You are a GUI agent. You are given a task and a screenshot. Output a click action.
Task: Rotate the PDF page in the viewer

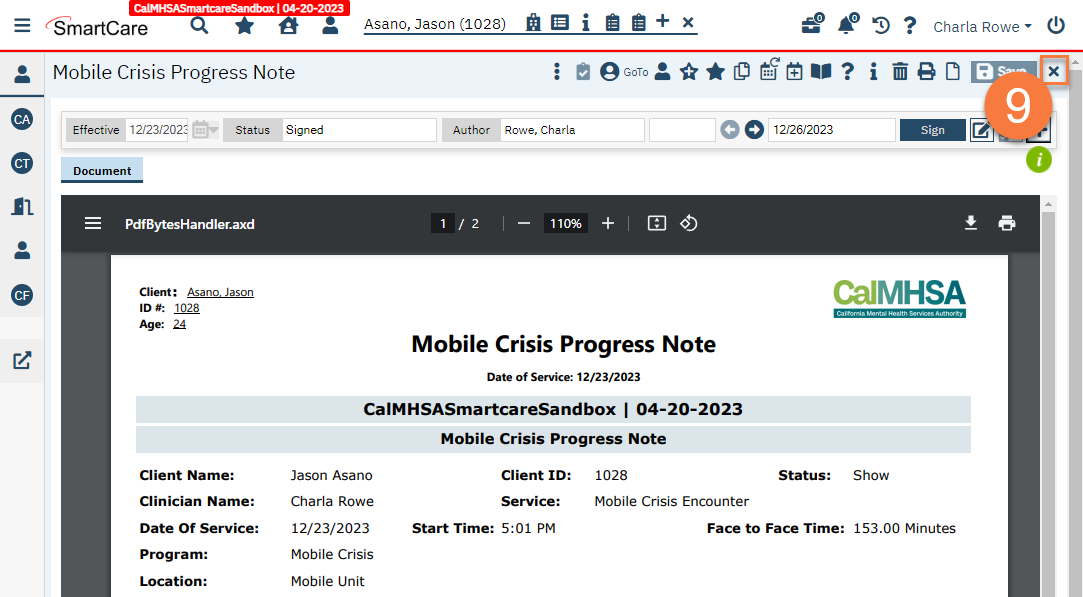pos(688,222)
